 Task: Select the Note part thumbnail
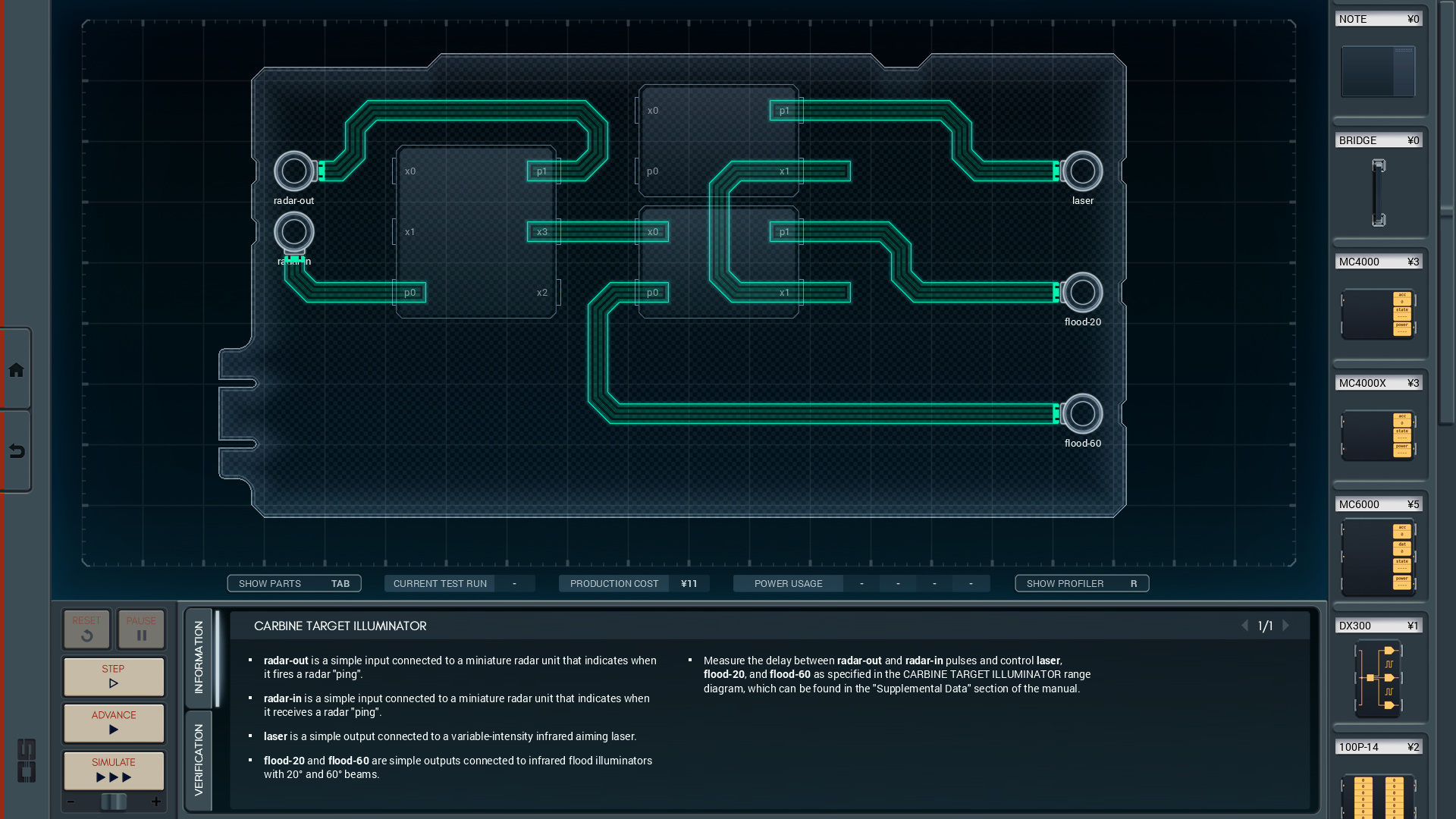tap(1378, 71)
